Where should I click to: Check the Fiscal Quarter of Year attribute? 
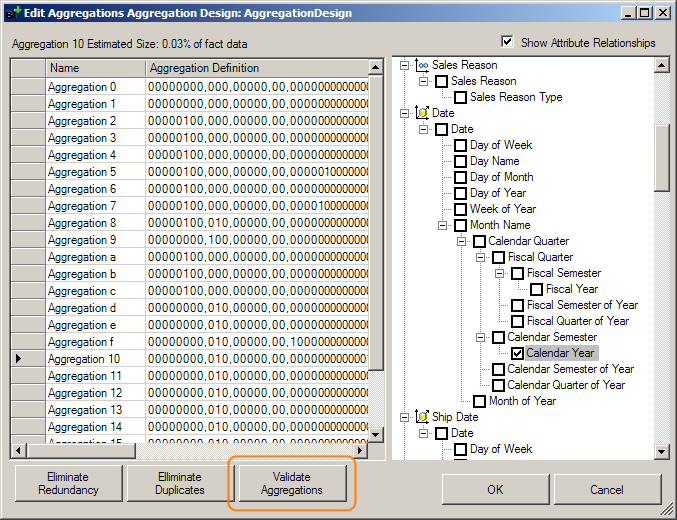(517, 321)
